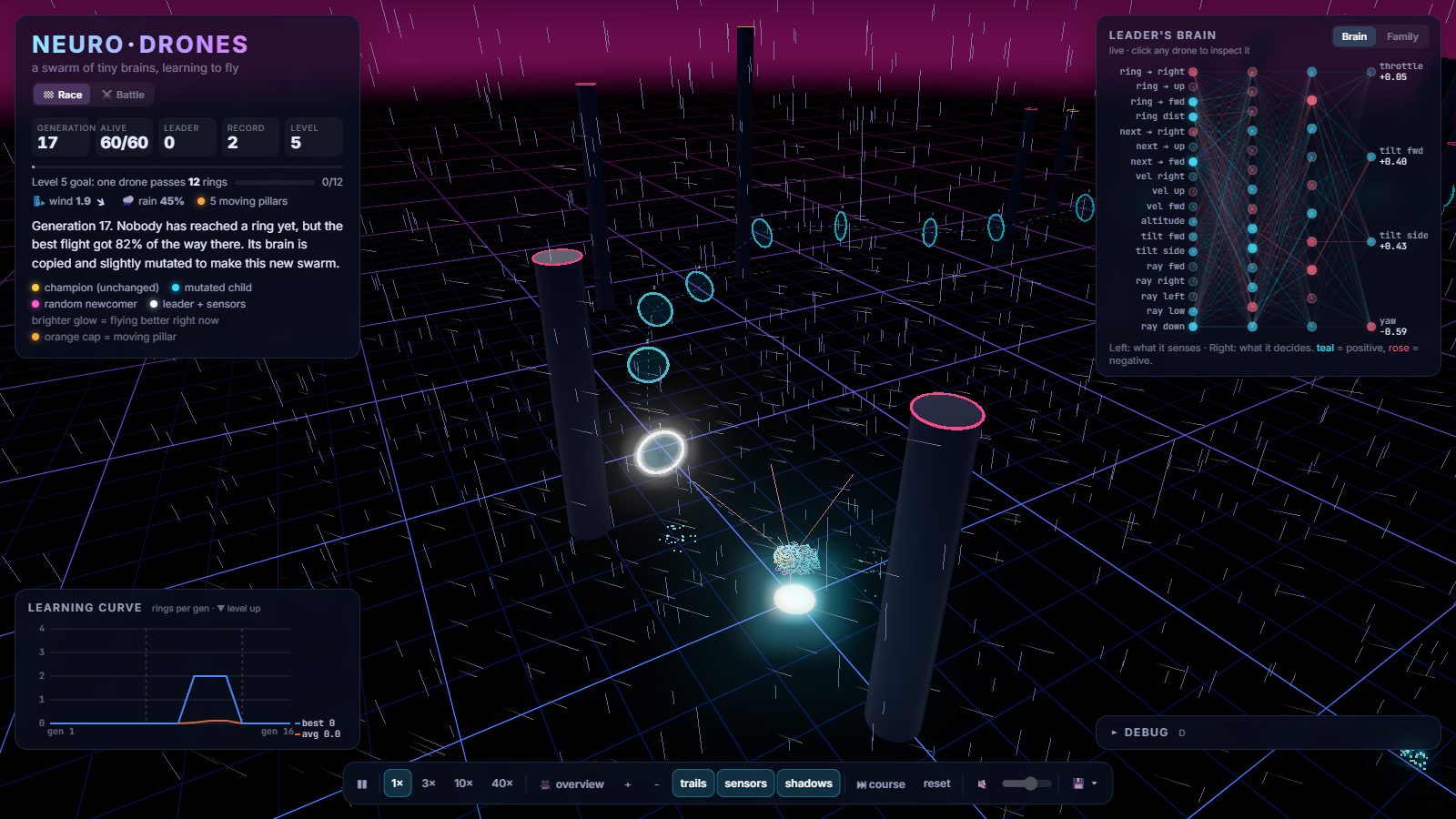Set speed to 10×
This screenshot has width=1456, height=819.
click(x=463, y=784)
